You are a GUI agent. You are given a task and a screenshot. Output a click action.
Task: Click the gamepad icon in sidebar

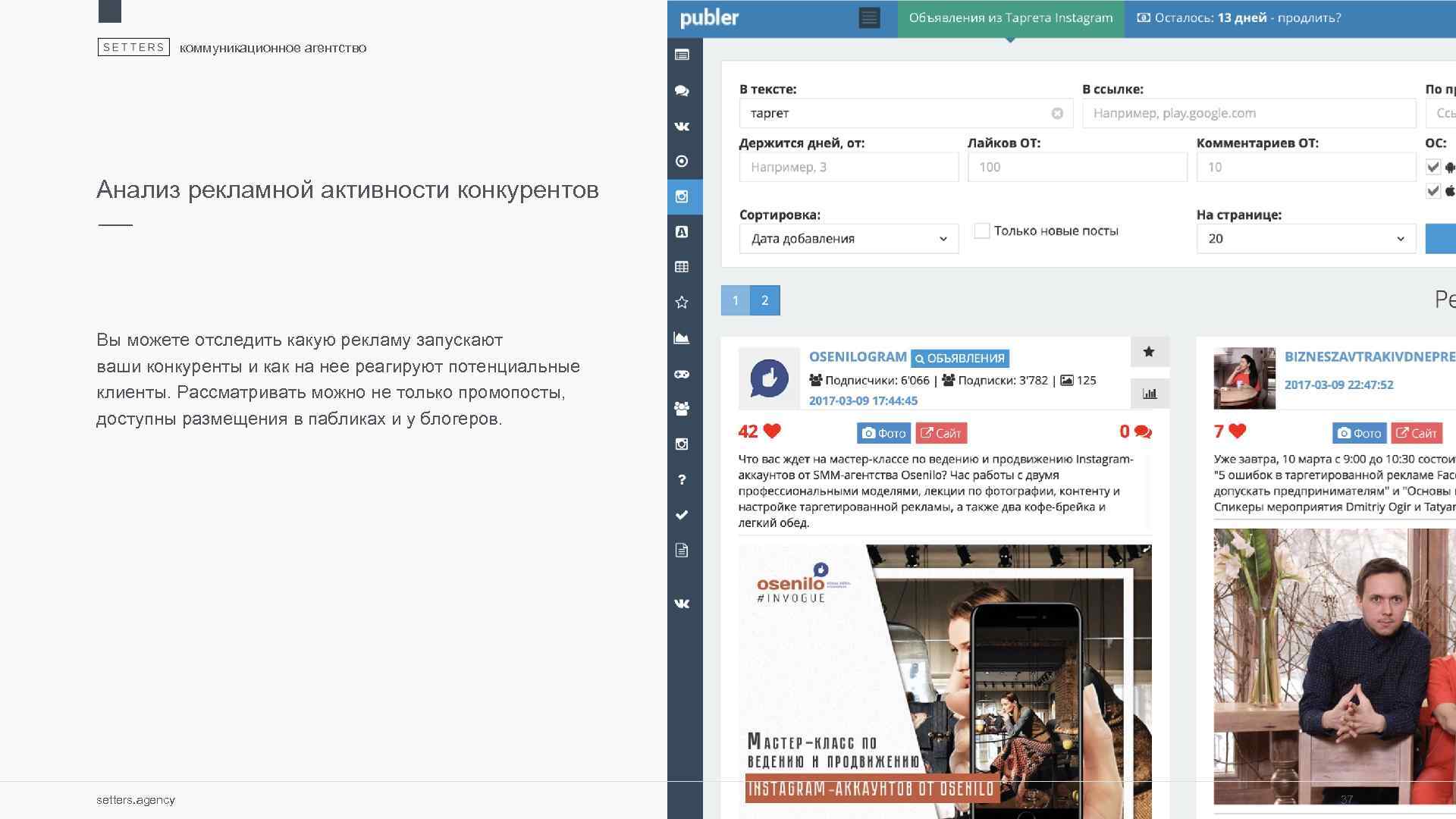[x=682, y=374]
